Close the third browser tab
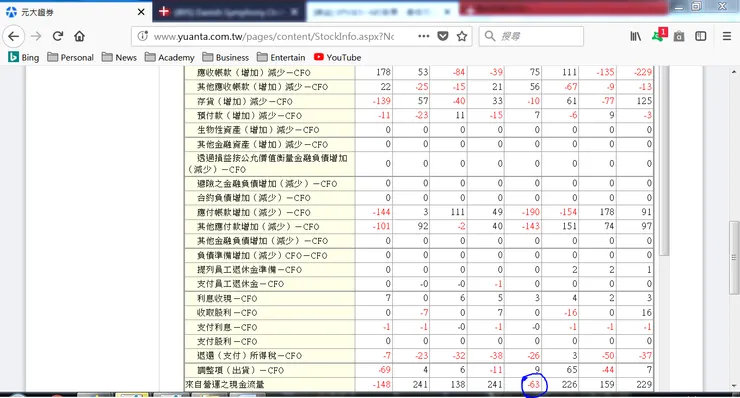Image resolution: width=740 pixels, height=398 pixels. tap(447, 12)
